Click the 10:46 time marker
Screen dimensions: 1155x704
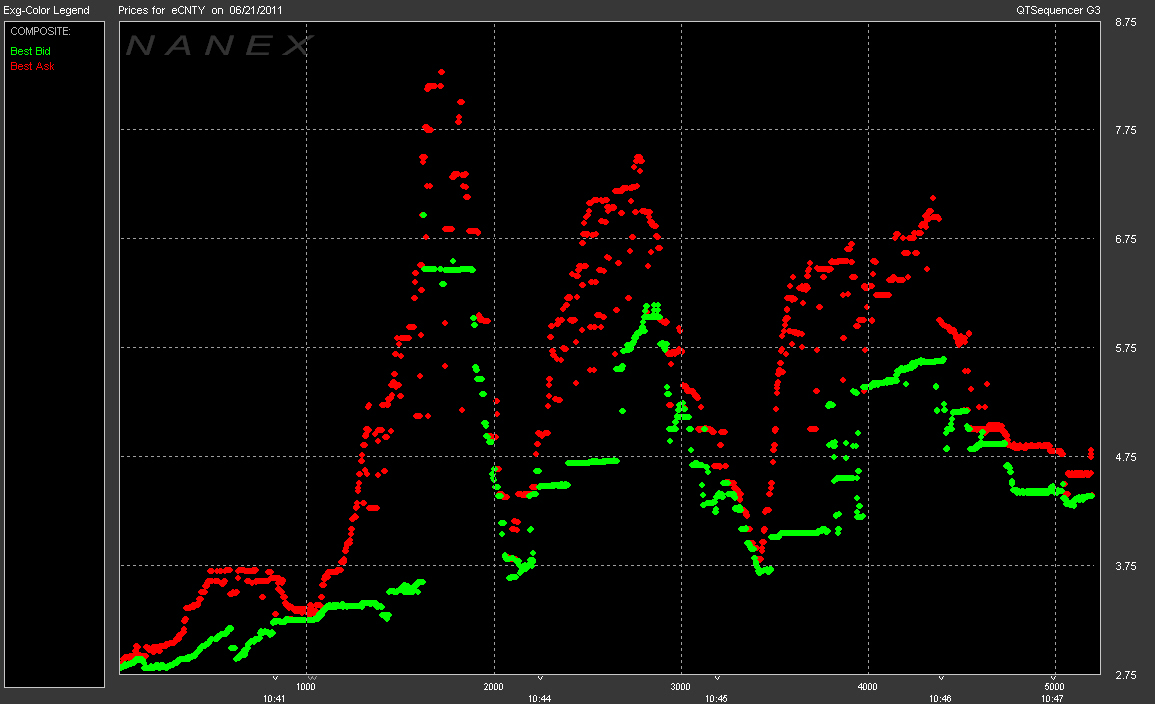[x=940, y=698]
